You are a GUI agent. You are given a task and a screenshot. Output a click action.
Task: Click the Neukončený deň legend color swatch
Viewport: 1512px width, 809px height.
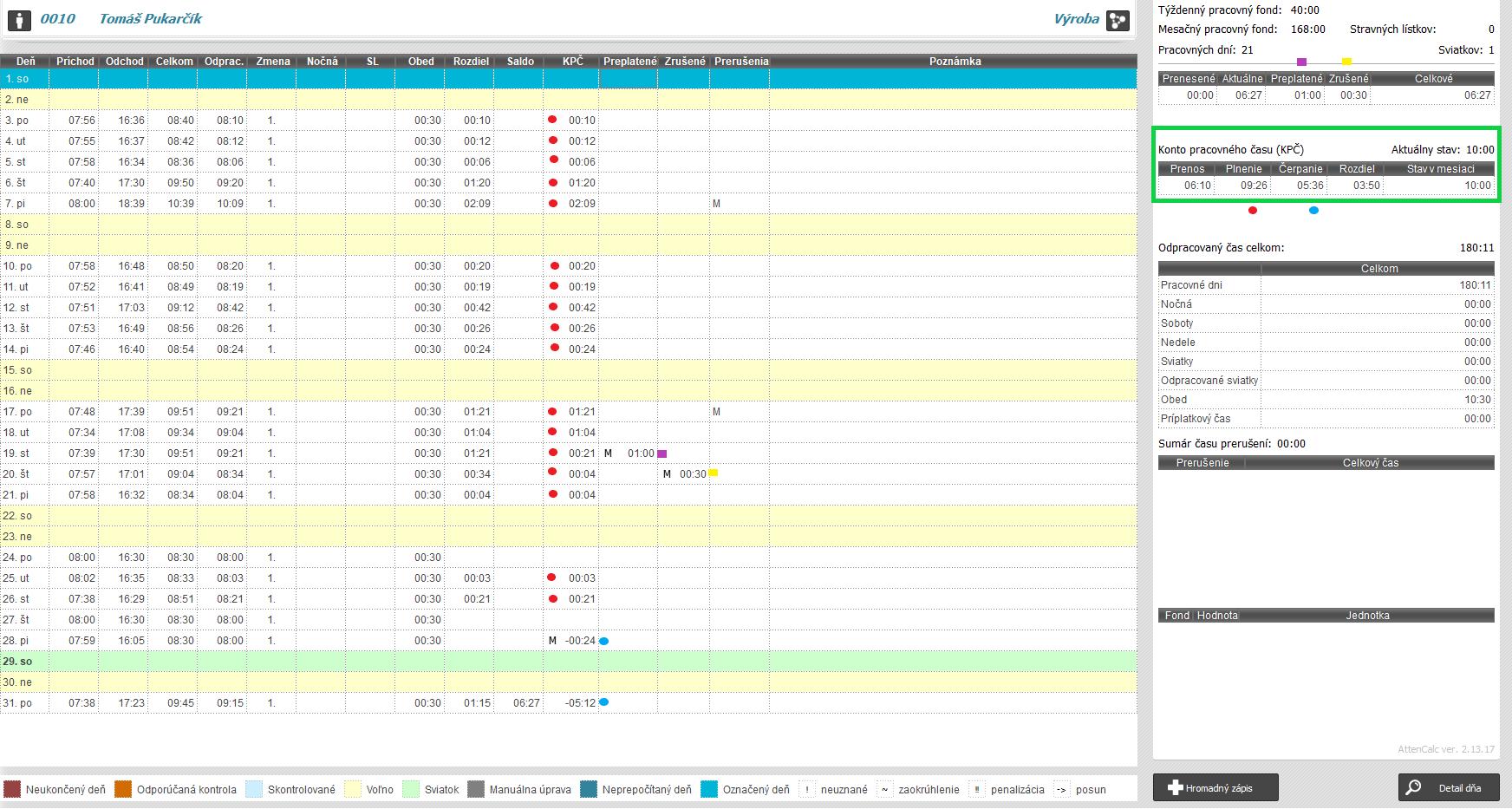tap(12, 789)
